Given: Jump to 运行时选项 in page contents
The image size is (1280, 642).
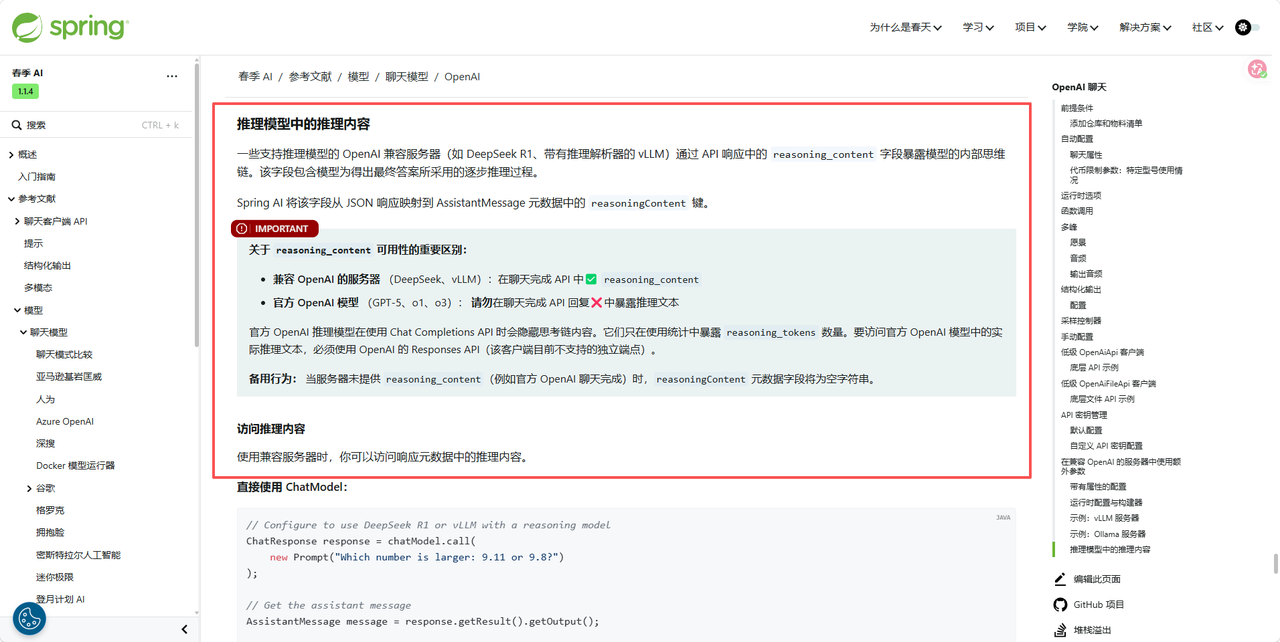Looking at the screenshot, I should [1081, 196].
